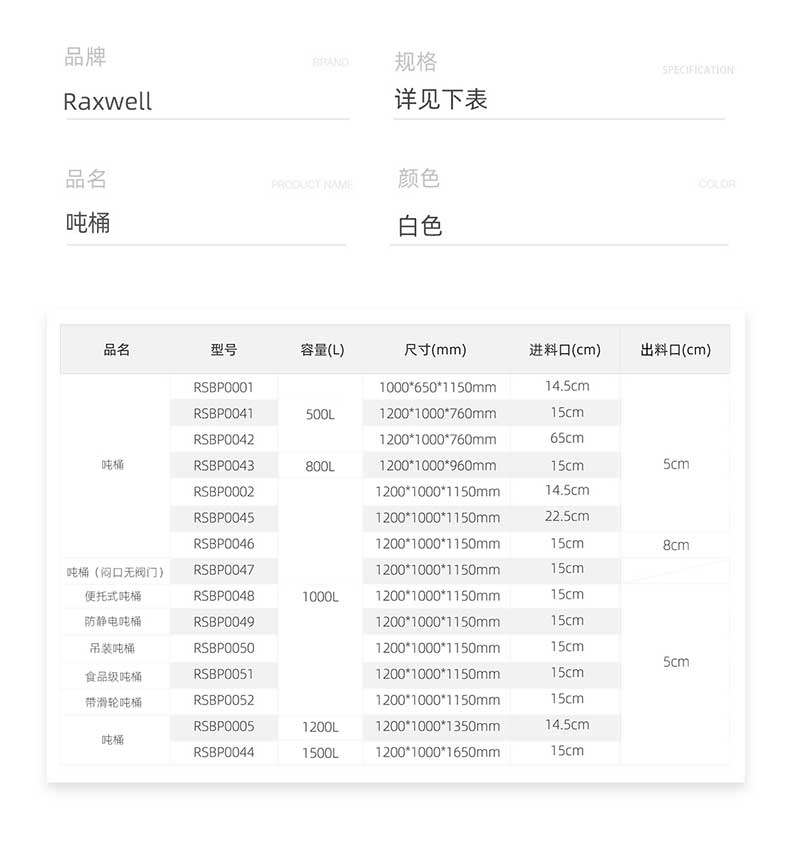This screenshot has height=856, width=790.
Task: Click model number RSBP0044
Action: (224, 752)
